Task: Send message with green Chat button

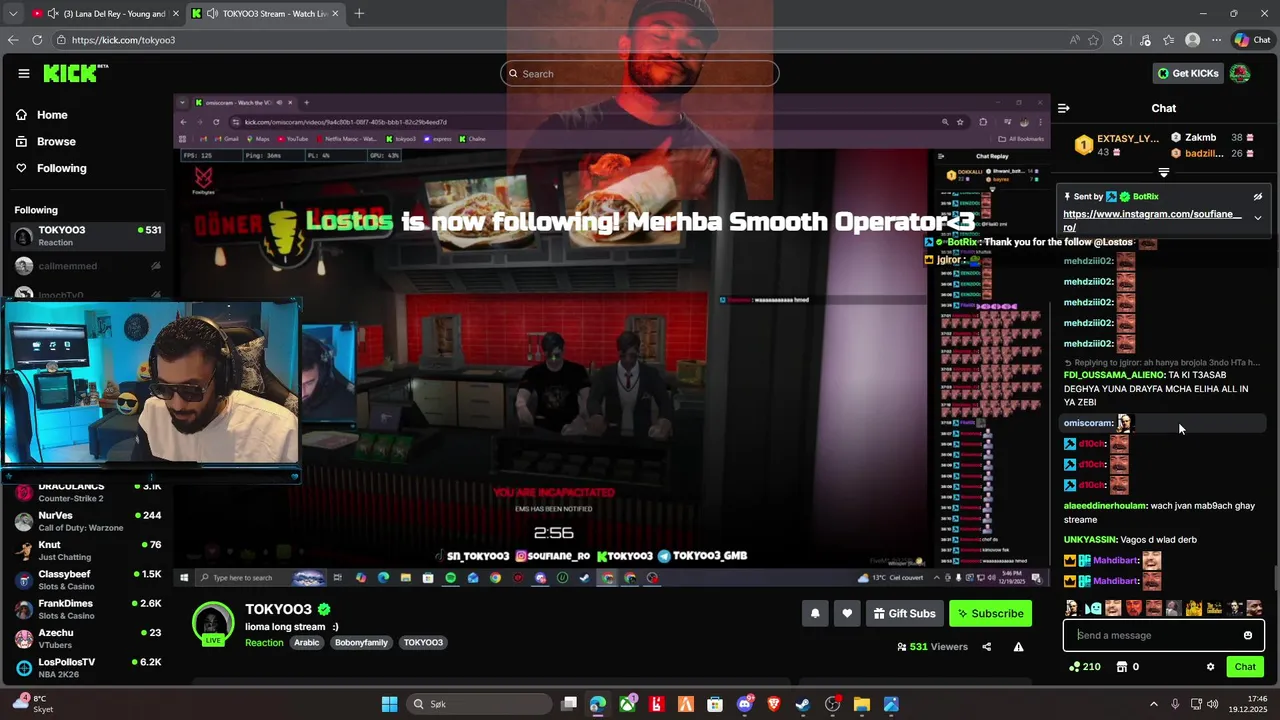Action: tap(1245, 667)
